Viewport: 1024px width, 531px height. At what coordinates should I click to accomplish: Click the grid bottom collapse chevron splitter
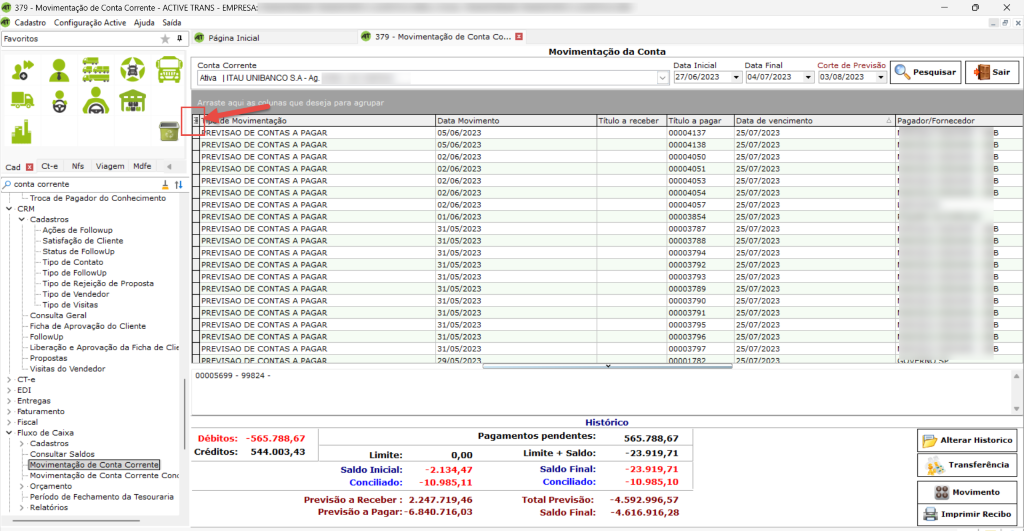(607, 366)
